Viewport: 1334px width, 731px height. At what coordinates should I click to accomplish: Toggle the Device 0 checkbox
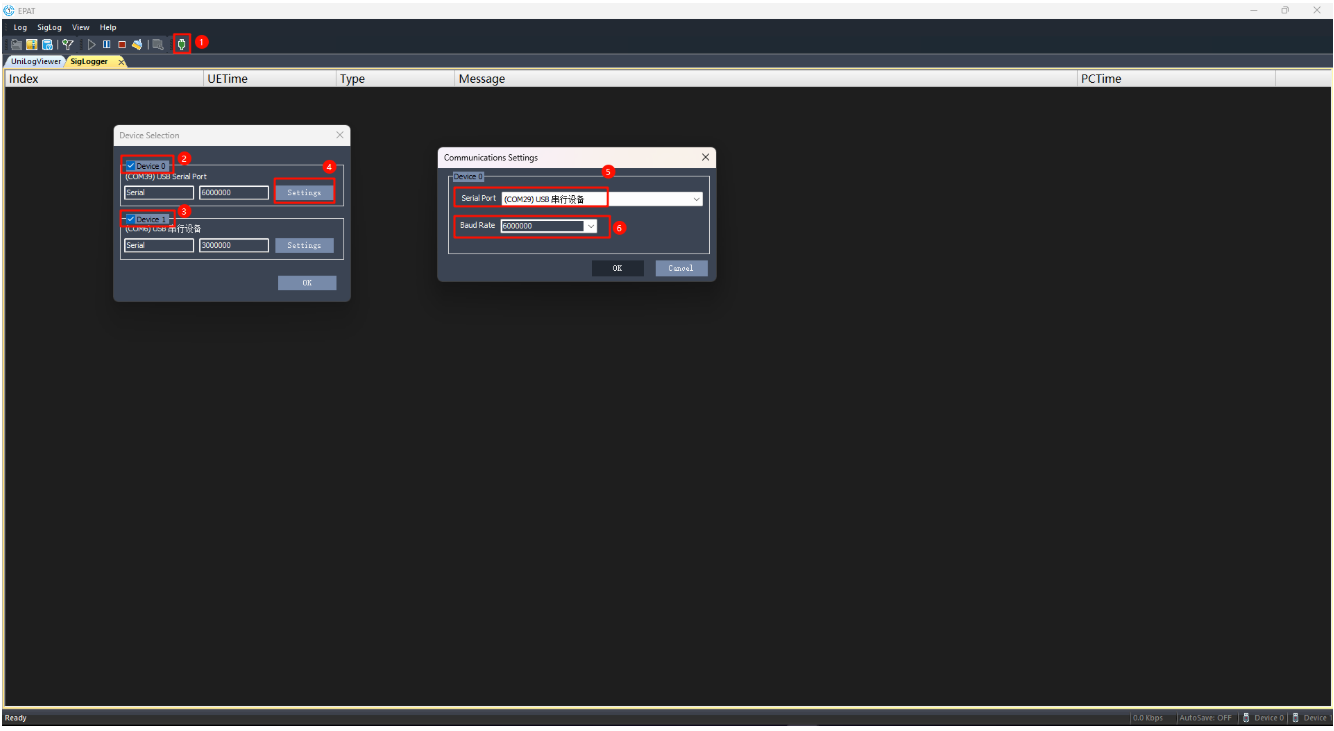point(131,166)
